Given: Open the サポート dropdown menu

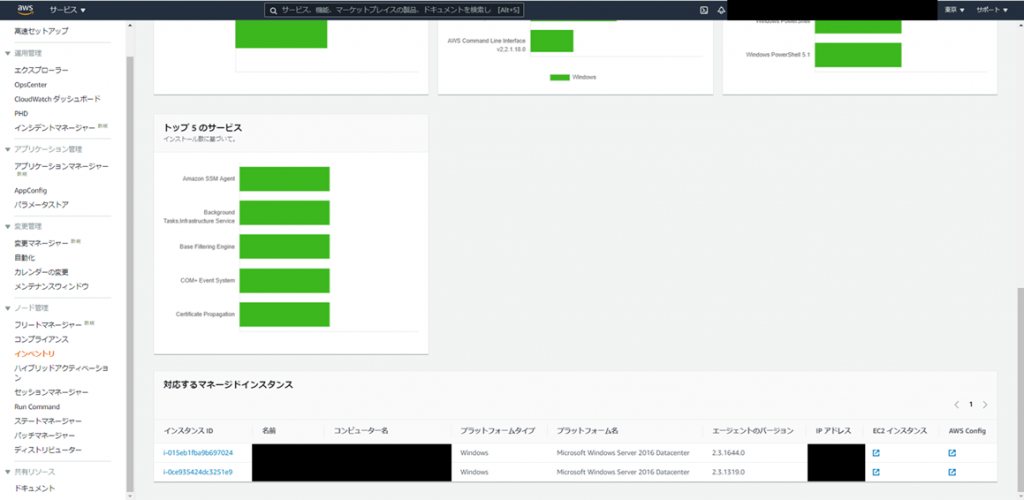Looking at the screenshot, I should click(991, 10).
